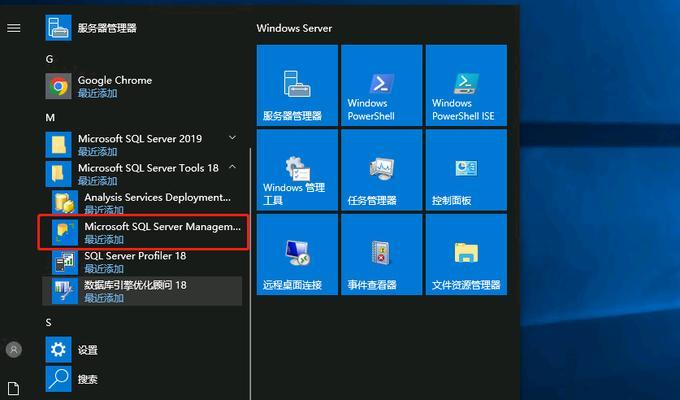Click the Microsoft SQL Server Tools 18 folder icon

point(59,174)
